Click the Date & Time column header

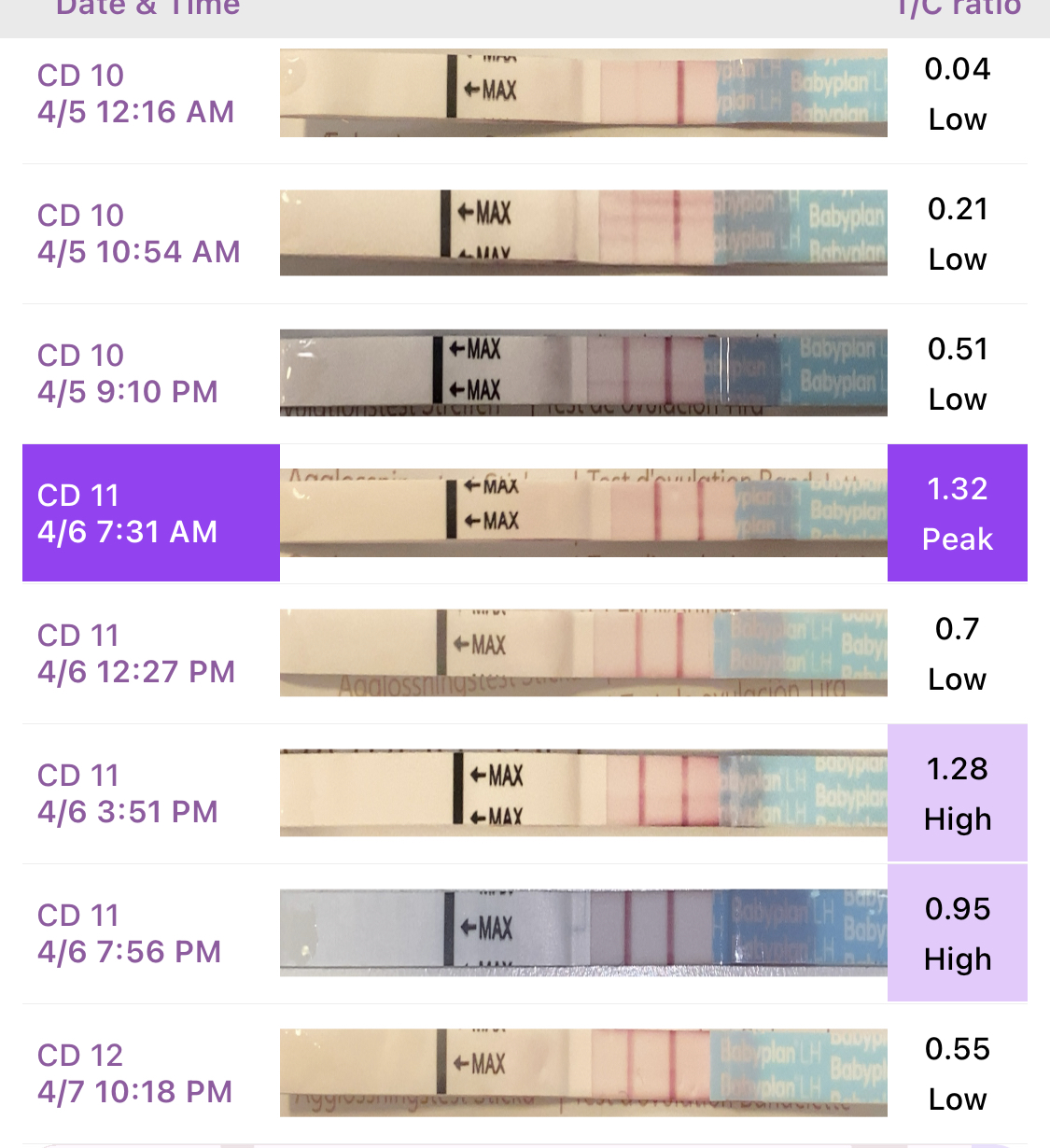pyautogui.click(x=147, y=8)
